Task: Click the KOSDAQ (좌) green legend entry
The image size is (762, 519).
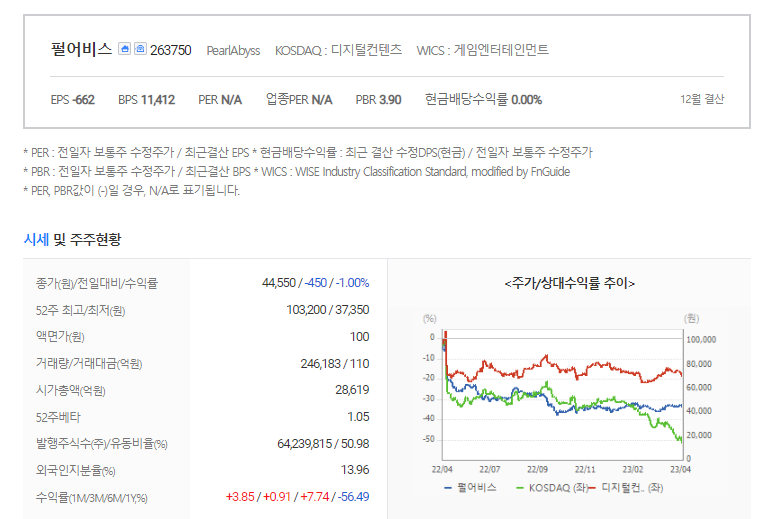Action: pyautogui.click(x=552, y=487)
